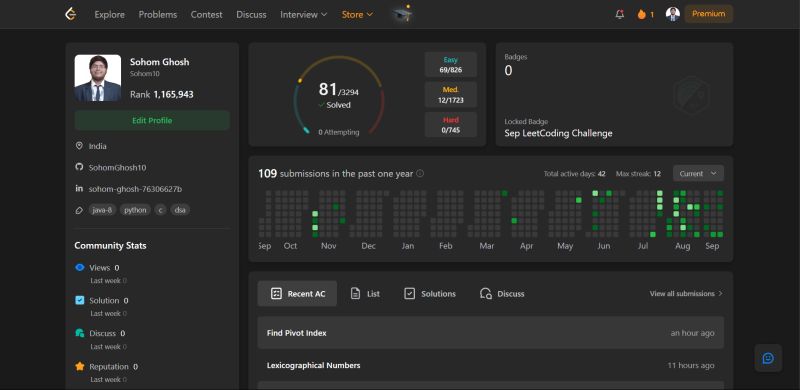Click the Rank 1,165,943 text

(162, 94)
